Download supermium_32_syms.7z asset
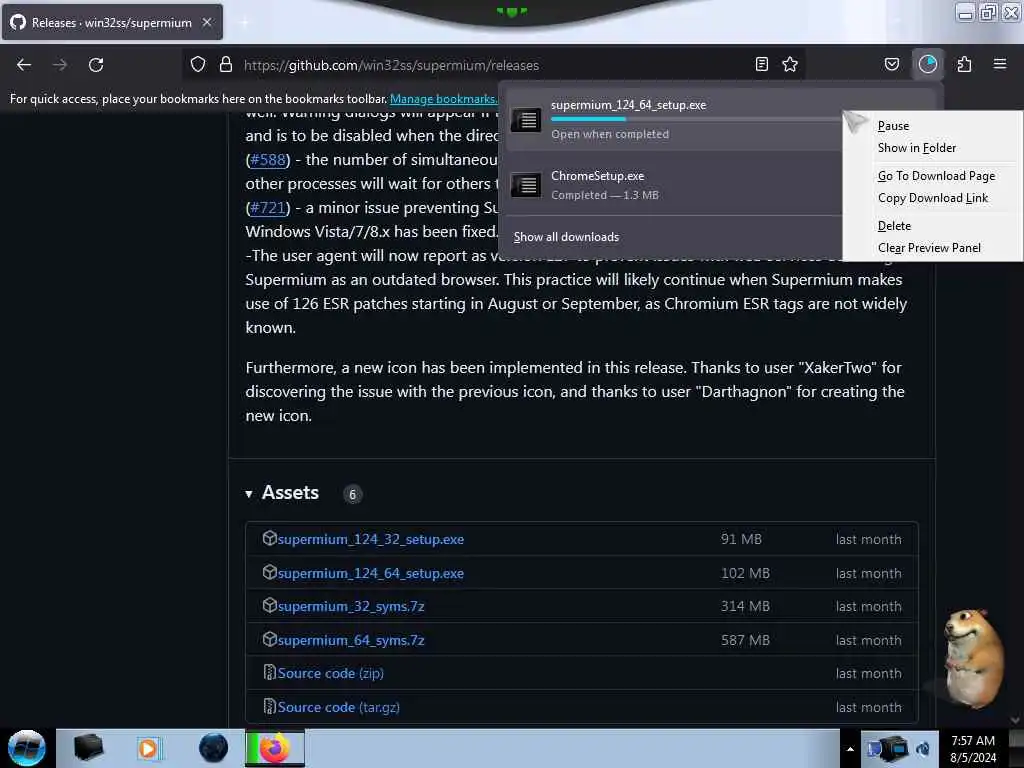This screenshot has width=1024, height=768. pos(351,607)
